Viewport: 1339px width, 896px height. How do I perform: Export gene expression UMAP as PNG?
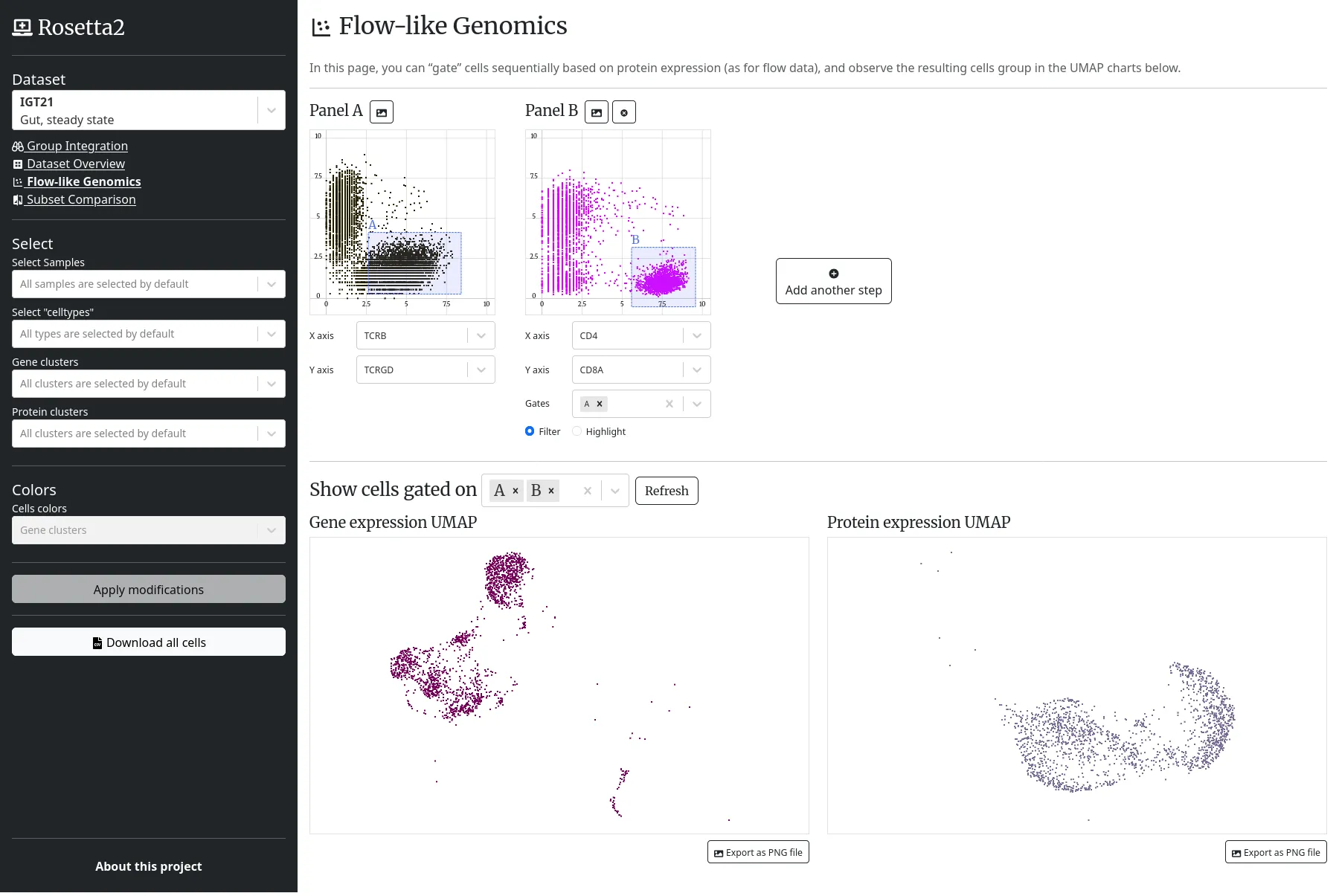758,852
